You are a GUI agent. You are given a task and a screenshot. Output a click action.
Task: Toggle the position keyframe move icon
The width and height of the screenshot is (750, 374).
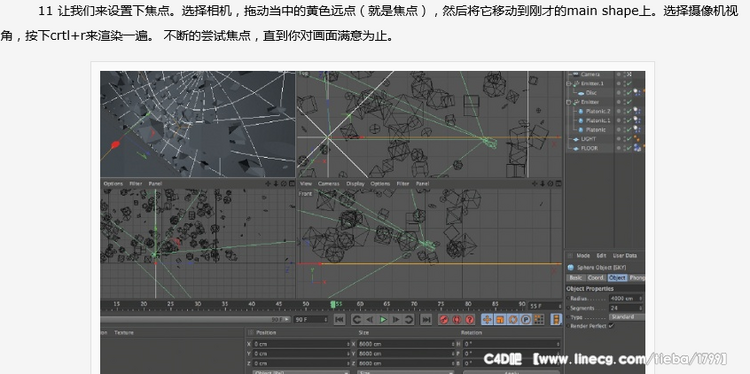pos(486,320)
